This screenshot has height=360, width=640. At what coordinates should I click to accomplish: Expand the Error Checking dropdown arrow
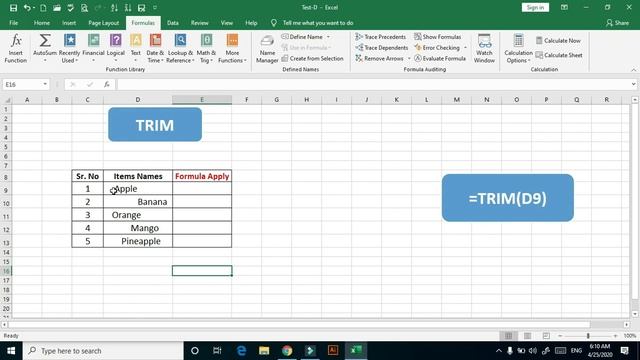click(x=465, y=48)
